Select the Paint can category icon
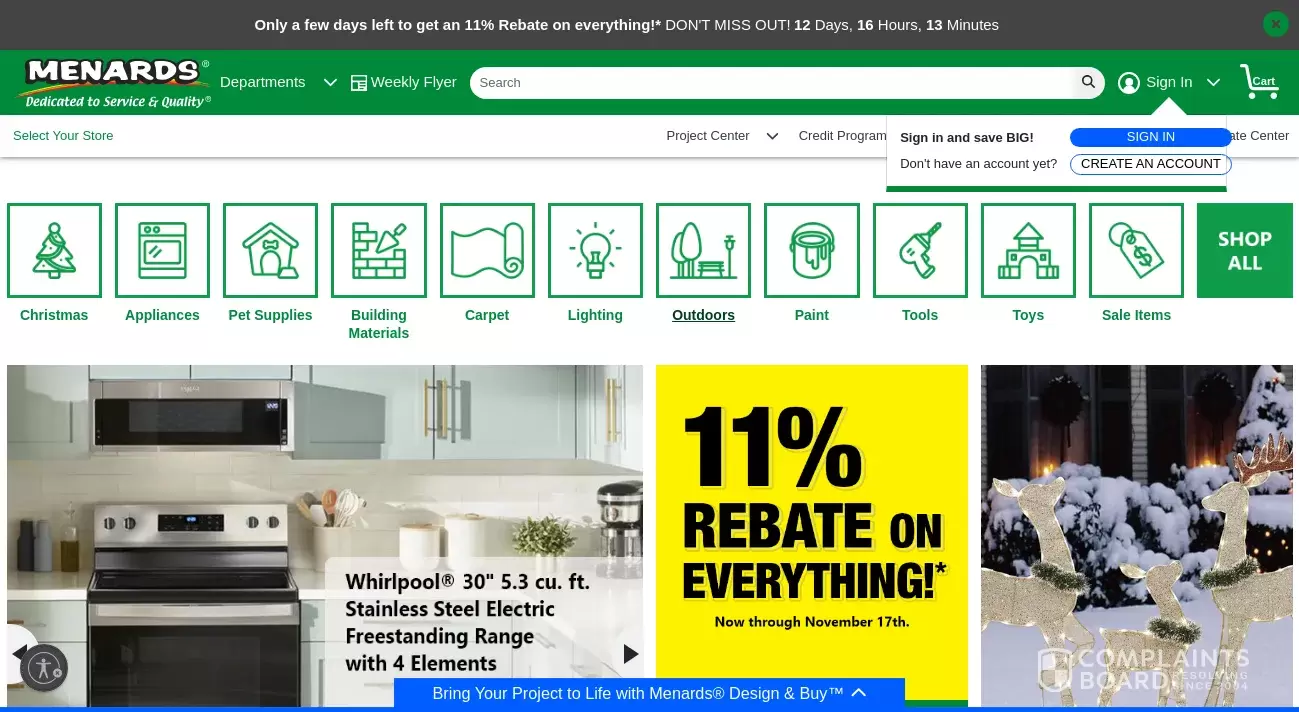 (x=812, y=250)
